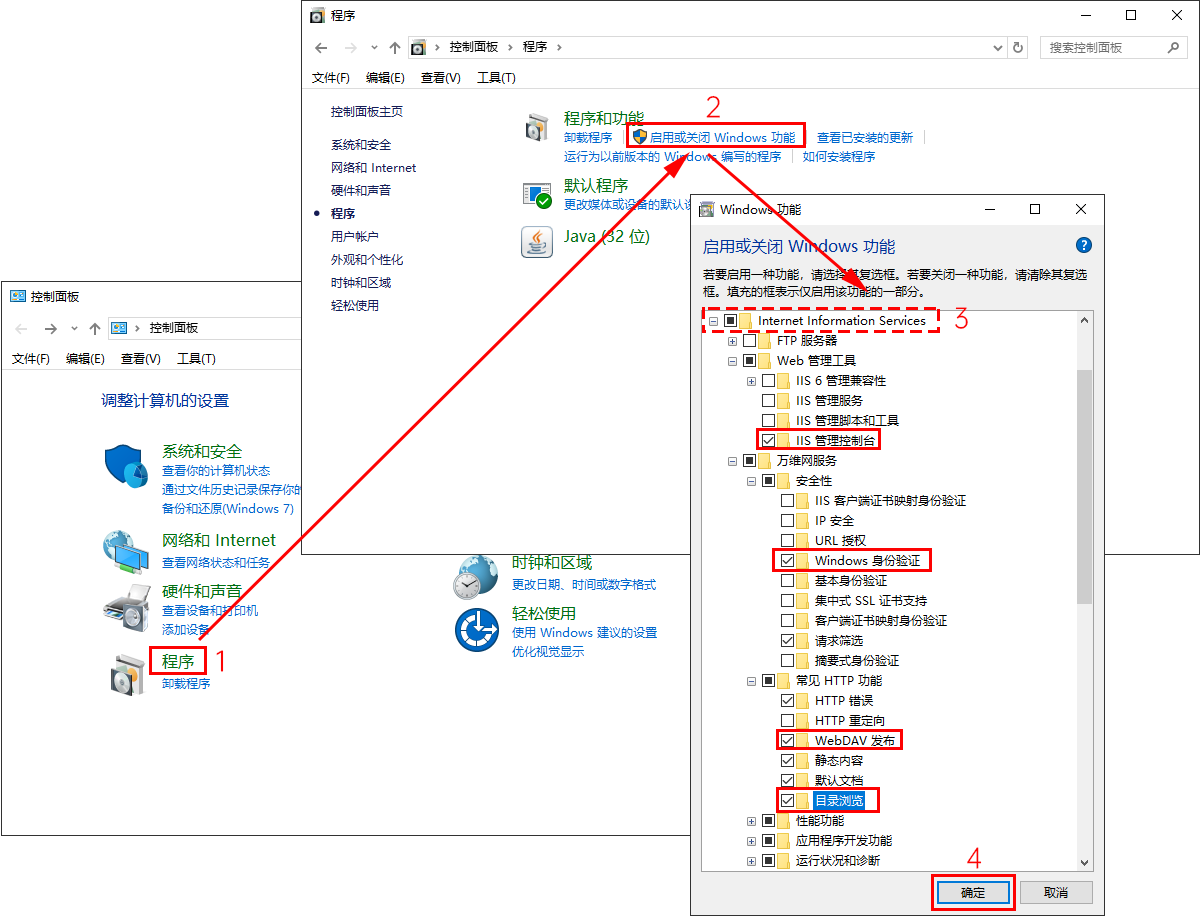Go up one level in the 程序 window
Image resolution: width=1200 pixels, height=916 pixels.
click(x=395, y=47)
